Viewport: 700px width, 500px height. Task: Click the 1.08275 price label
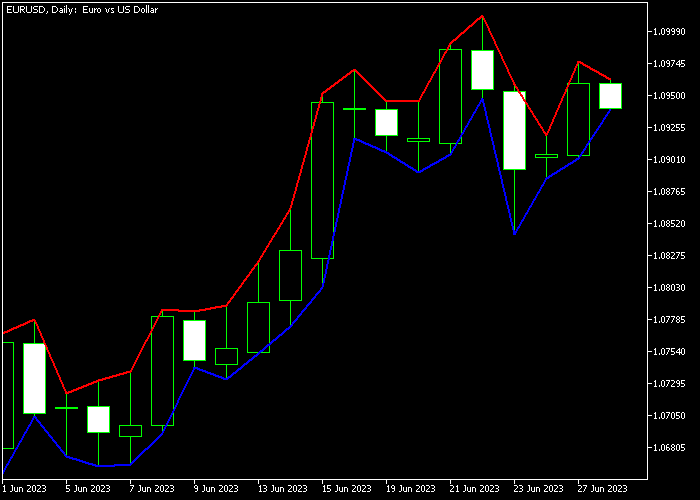[x=669, y=255]
